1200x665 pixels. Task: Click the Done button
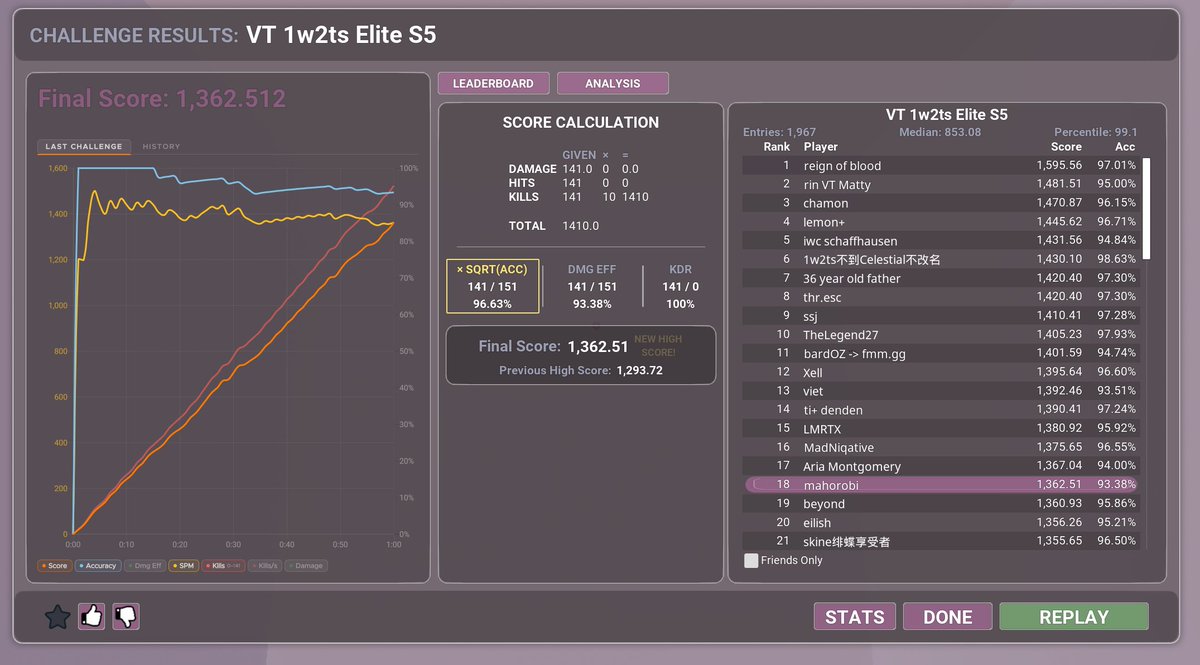[948, 616]
